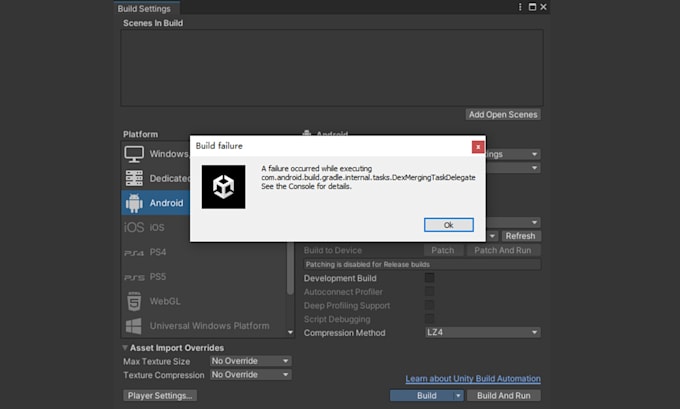Click the DexMergingTaskDelegate error message text

[368, 177]
